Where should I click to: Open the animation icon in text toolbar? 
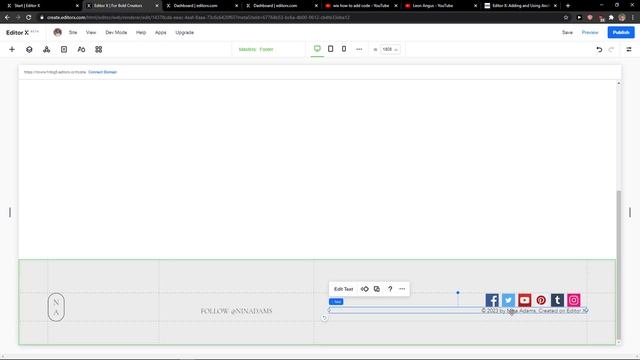click(x=364, y=289)
